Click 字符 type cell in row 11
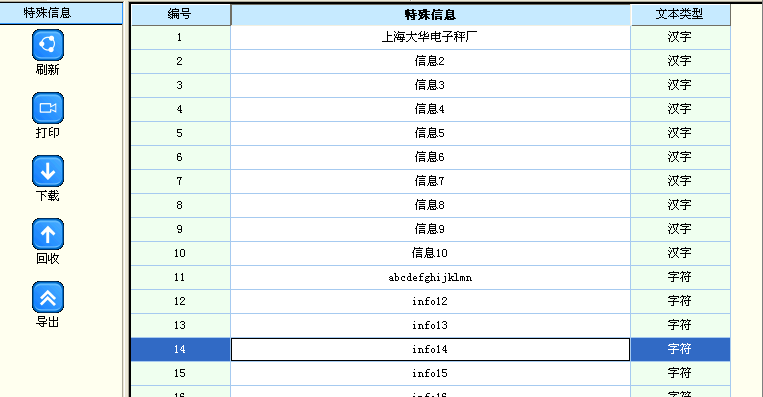Viewport: 763px width, 397px height. click(x=680, y=277)
